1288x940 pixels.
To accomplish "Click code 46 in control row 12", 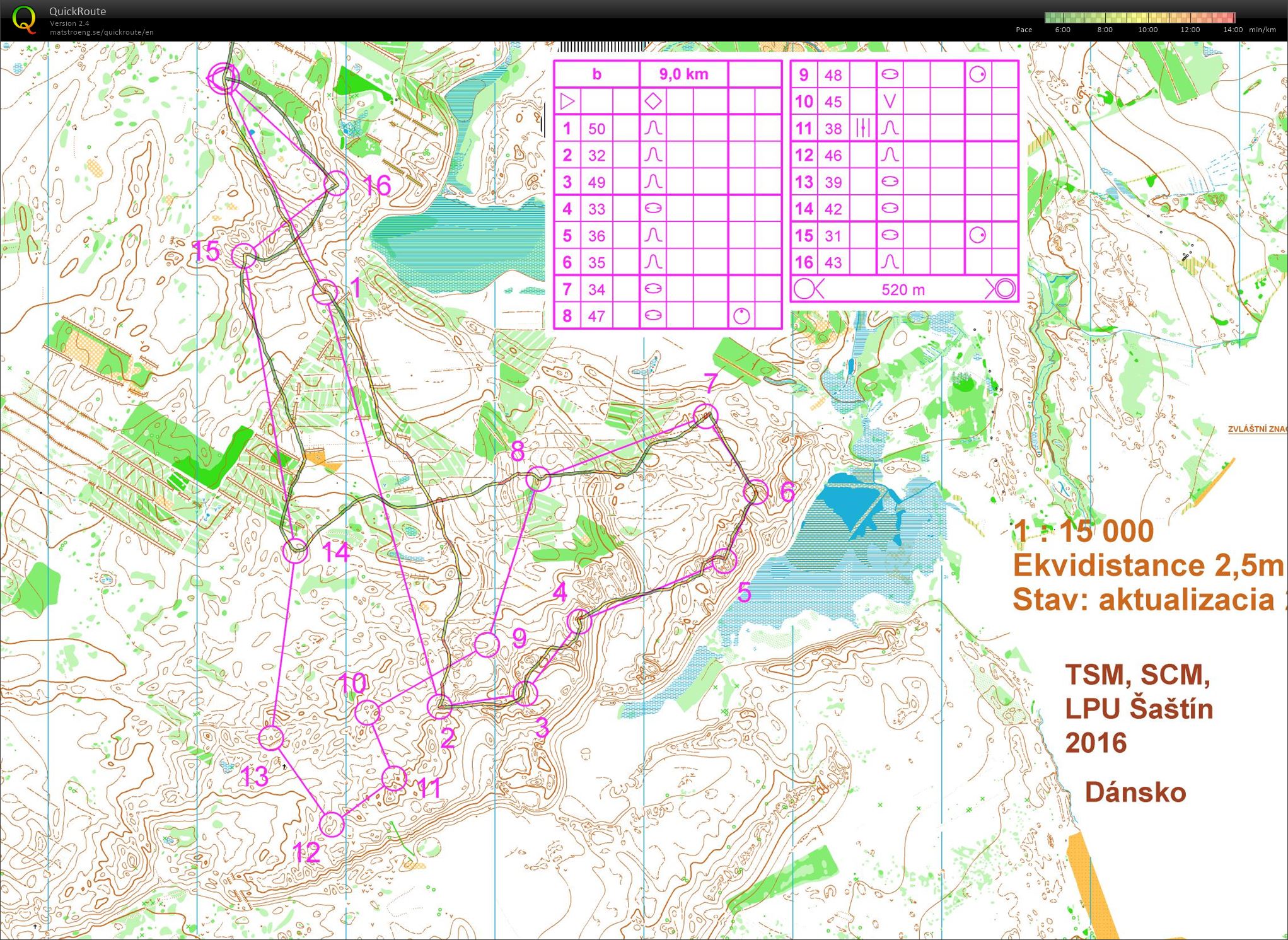I will coord(833,155).
